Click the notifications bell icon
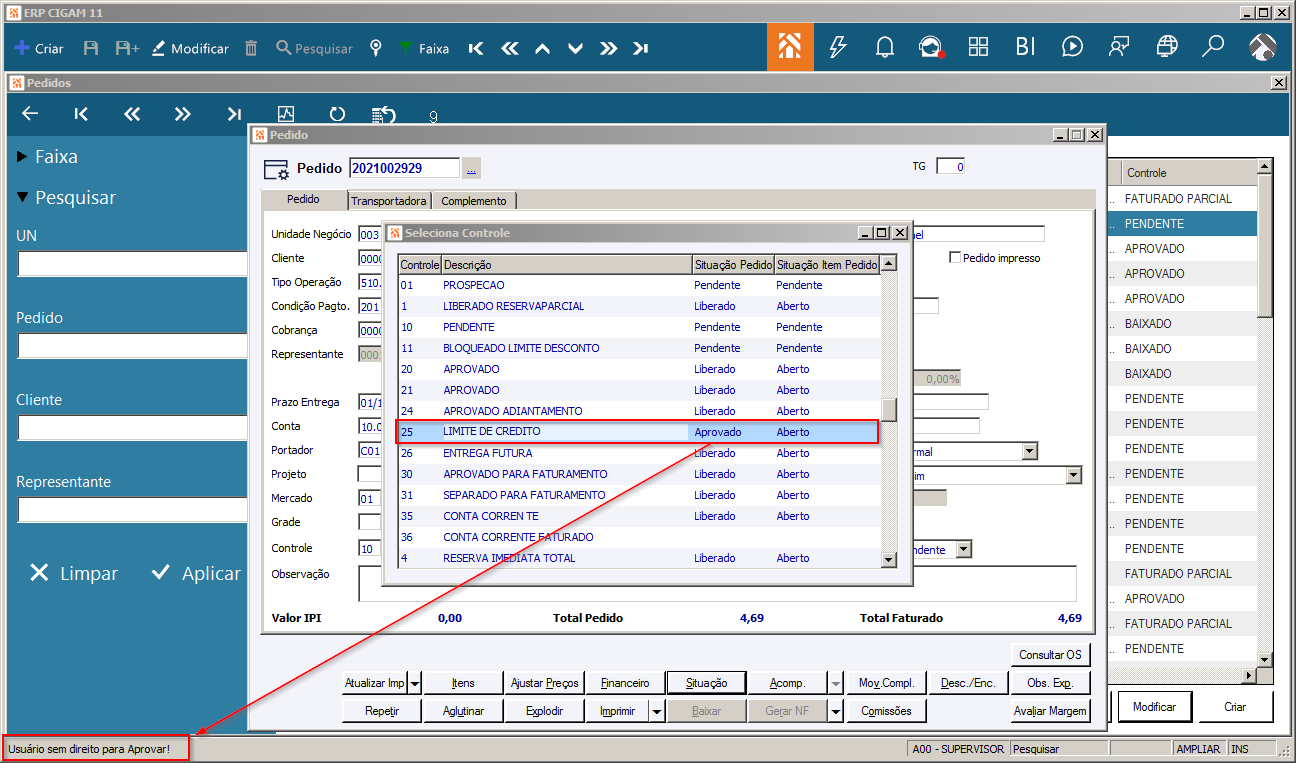The height and width of the screenshot is (763, 1296). (x=884, y=47)
